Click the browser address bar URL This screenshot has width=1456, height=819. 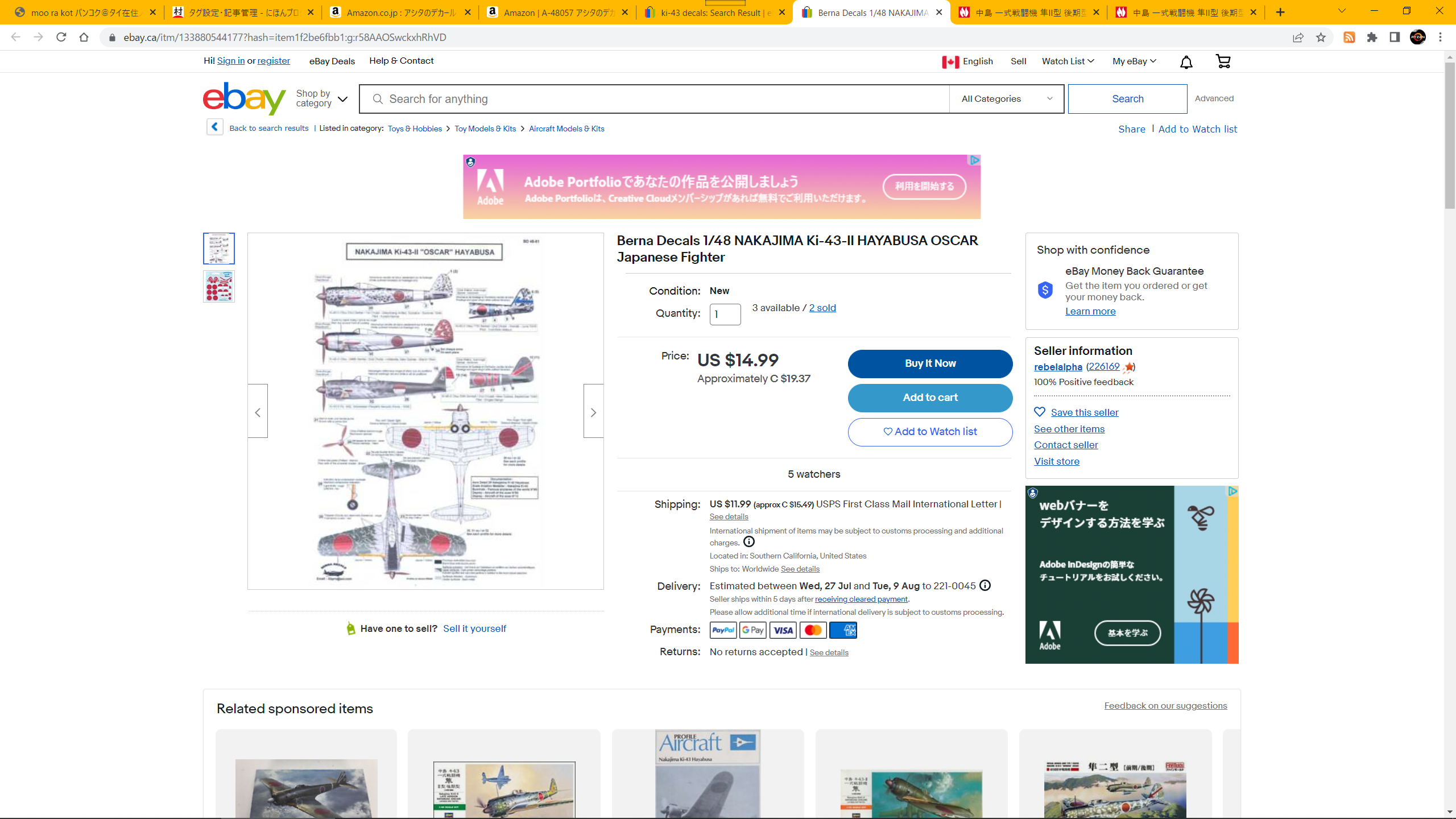[x=285, y=38]
